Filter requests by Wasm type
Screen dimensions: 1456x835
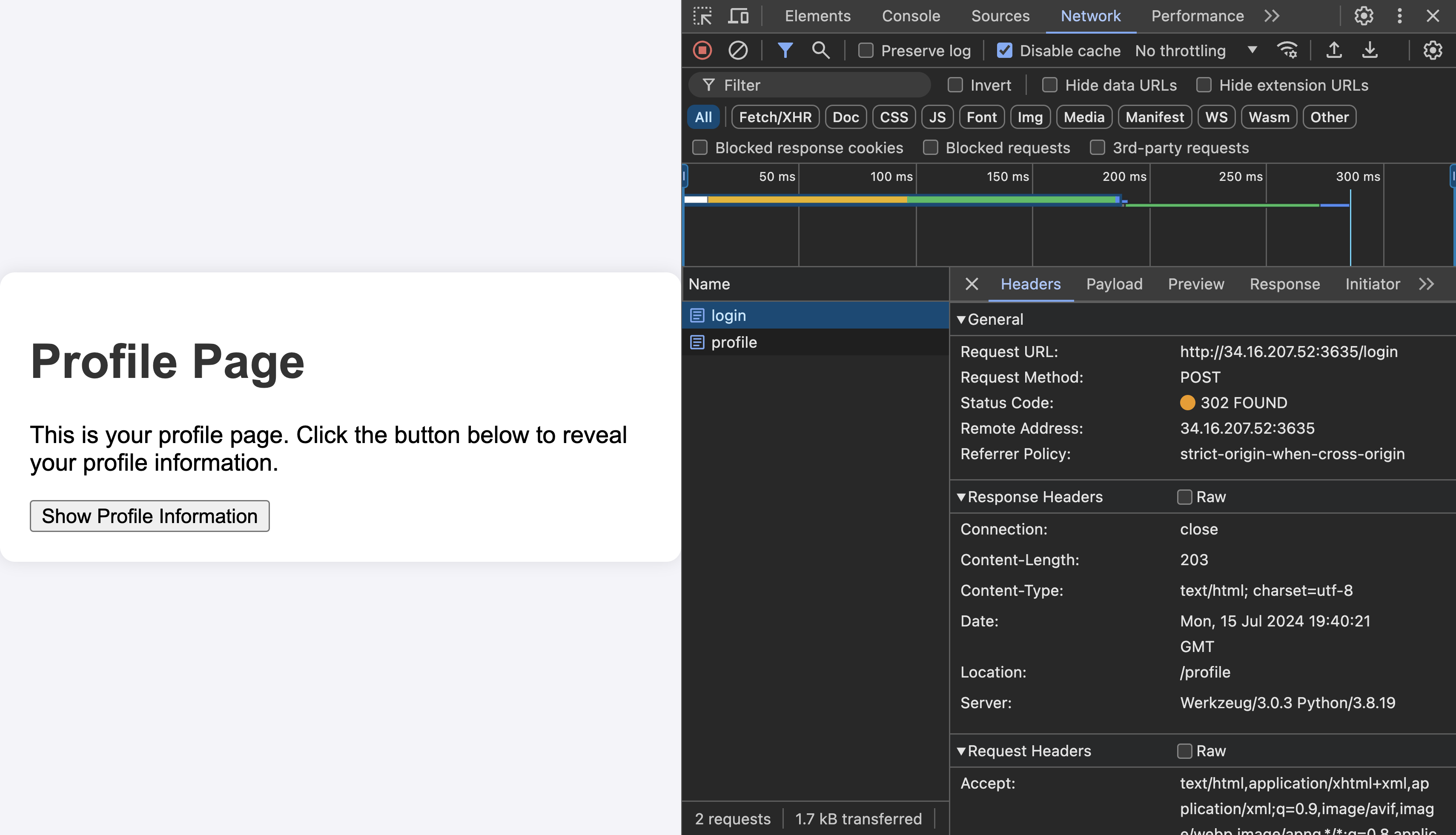tap(1269, 117)
